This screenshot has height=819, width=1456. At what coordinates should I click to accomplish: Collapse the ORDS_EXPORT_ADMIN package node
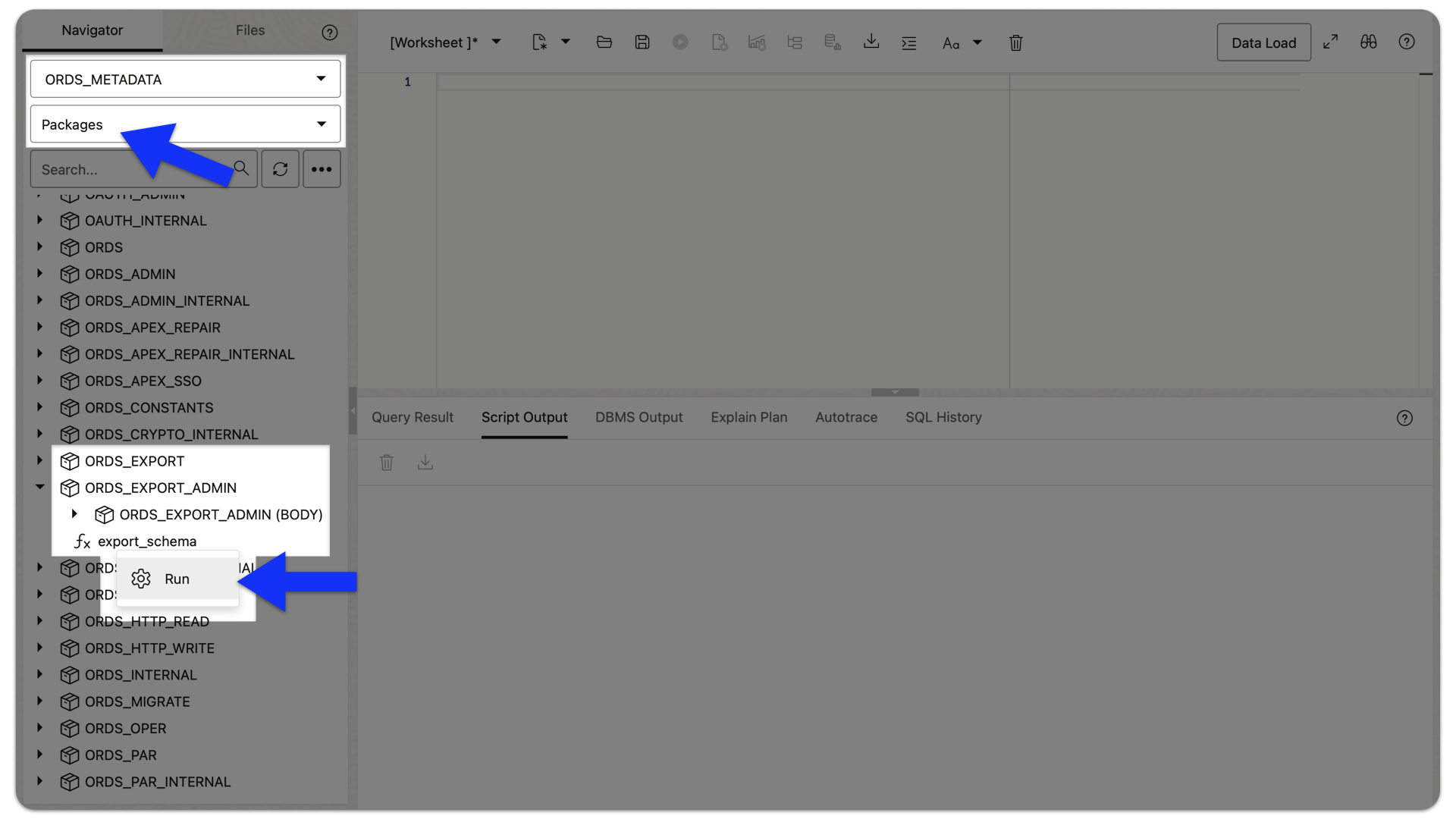pos(39,488)
